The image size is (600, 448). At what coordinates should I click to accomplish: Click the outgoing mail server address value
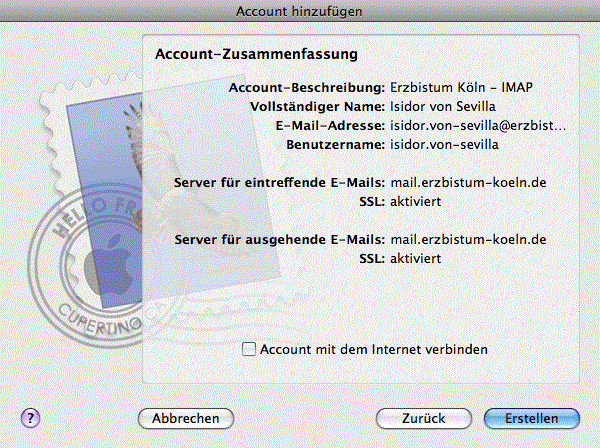pyautogui.click(x=468, y=239)
